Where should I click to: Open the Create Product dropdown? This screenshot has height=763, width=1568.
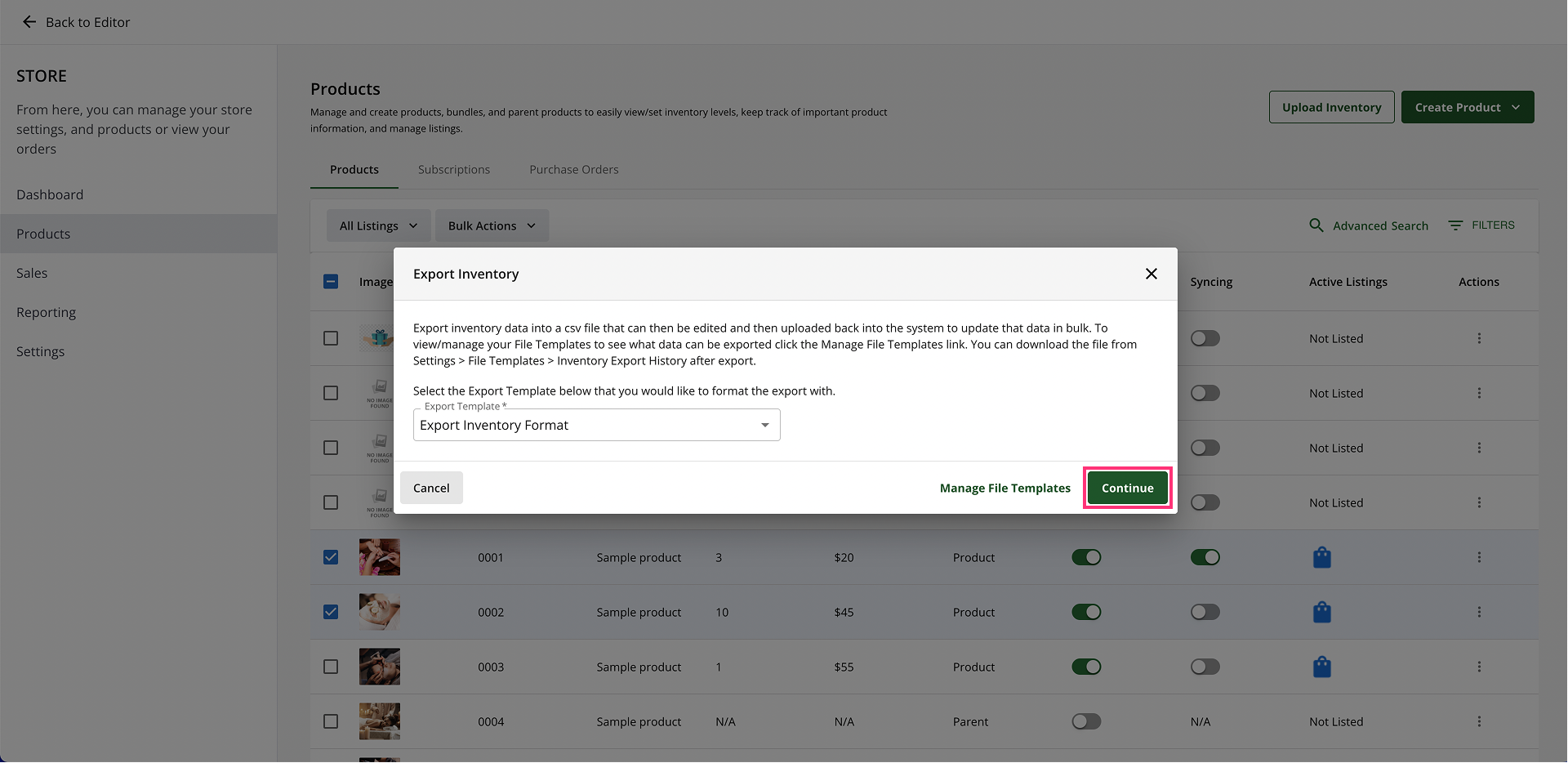point(1468,107)
